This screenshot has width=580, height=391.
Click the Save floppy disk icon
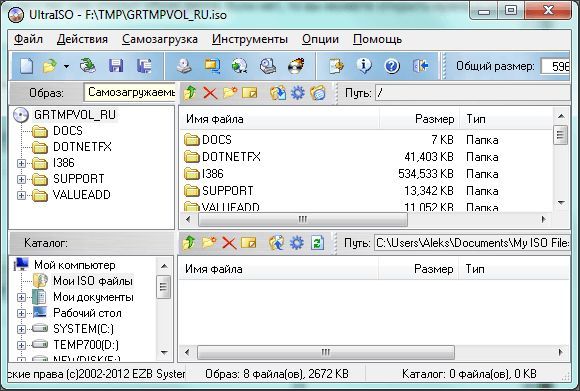(x=116, y=66)
